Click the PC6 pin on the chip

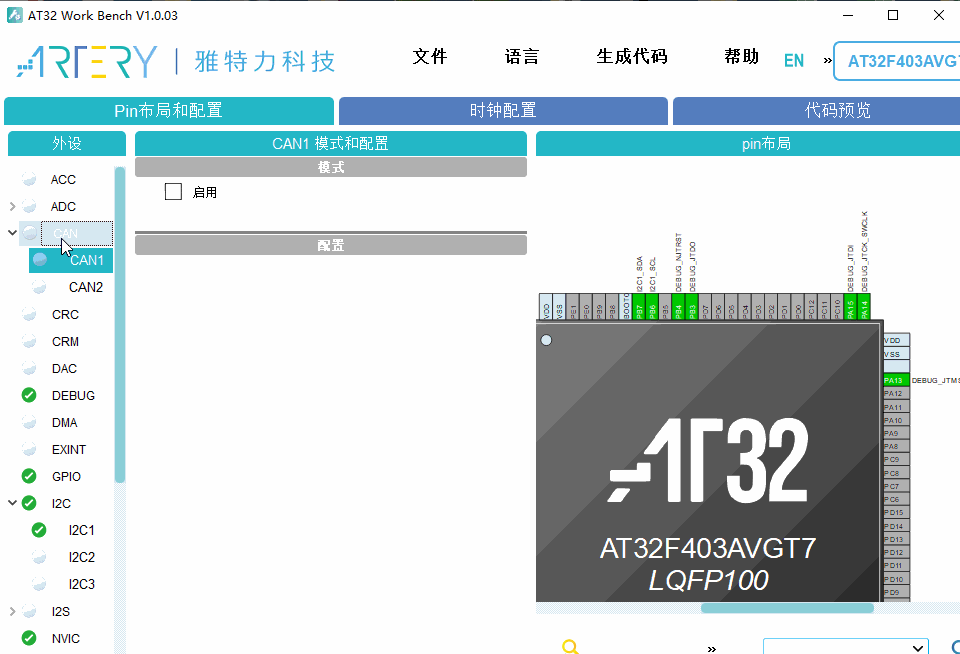(x=896, y=499)
